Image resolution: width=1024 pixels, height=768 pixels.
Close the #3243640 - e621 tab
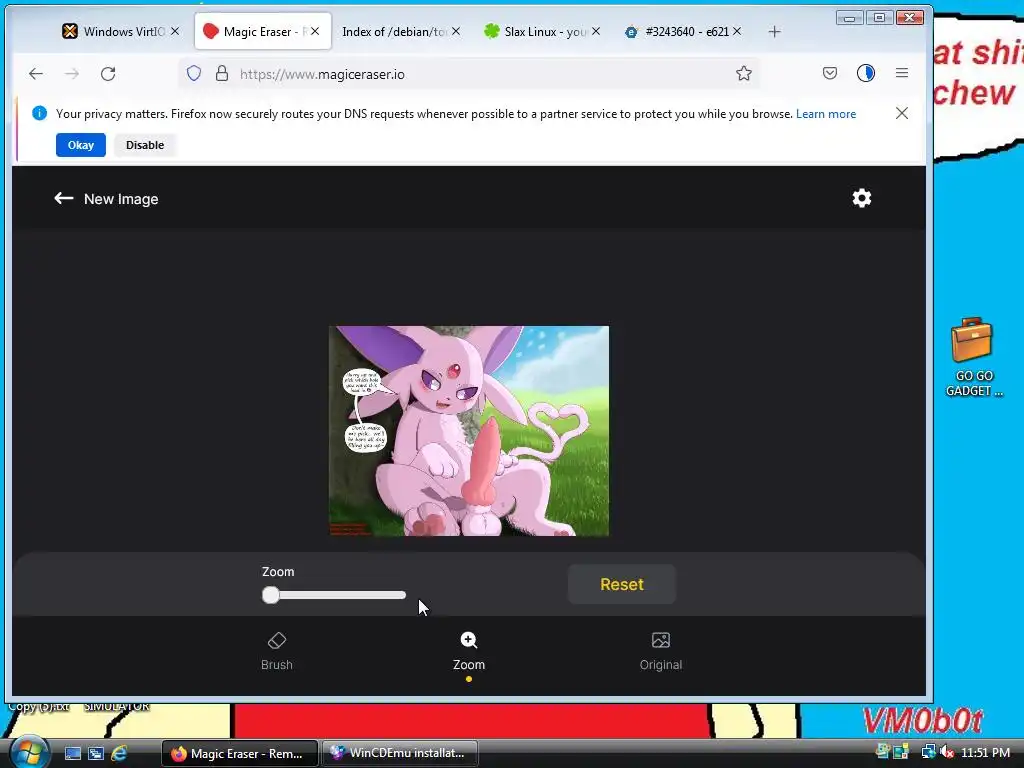pos(737,31)
